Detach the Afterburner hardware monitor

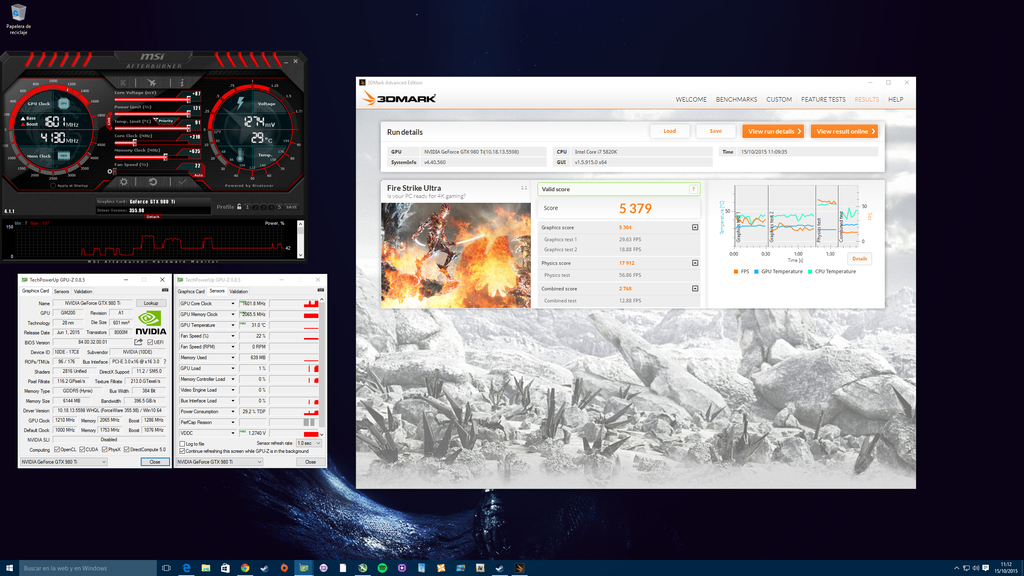pyautogui.click(x=153, y=217)
